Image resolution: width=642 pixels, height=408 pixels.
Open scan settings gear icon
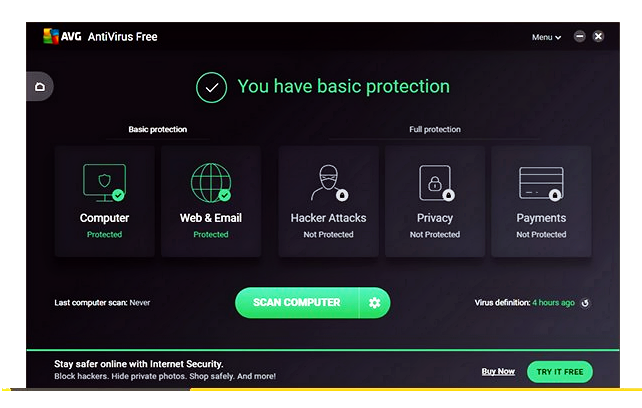click(374, 303)
